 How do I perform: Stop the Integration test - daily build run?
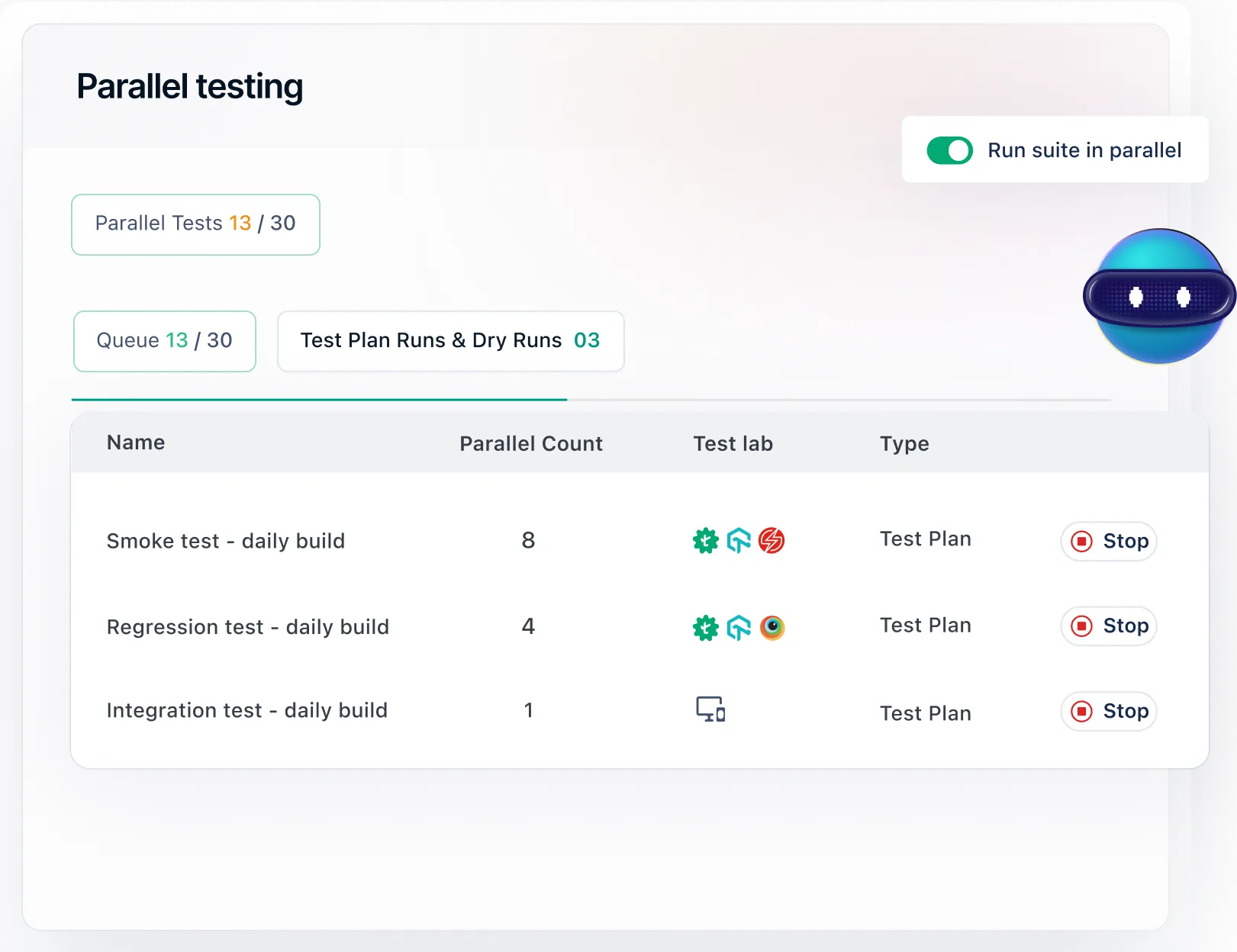[x=1108, y=711]
